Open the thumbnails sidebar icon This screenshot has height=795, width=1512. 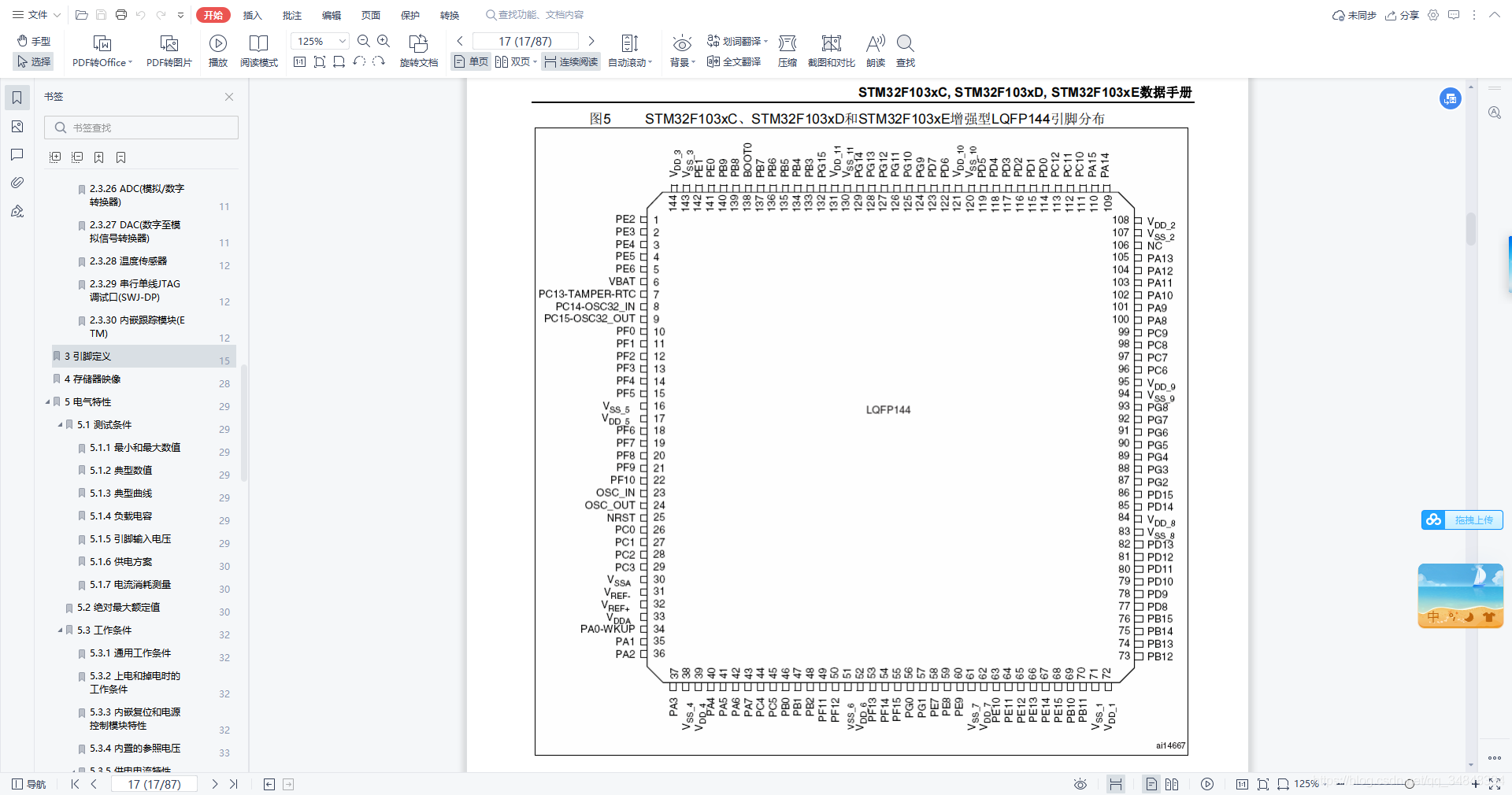tap(17, 126)
